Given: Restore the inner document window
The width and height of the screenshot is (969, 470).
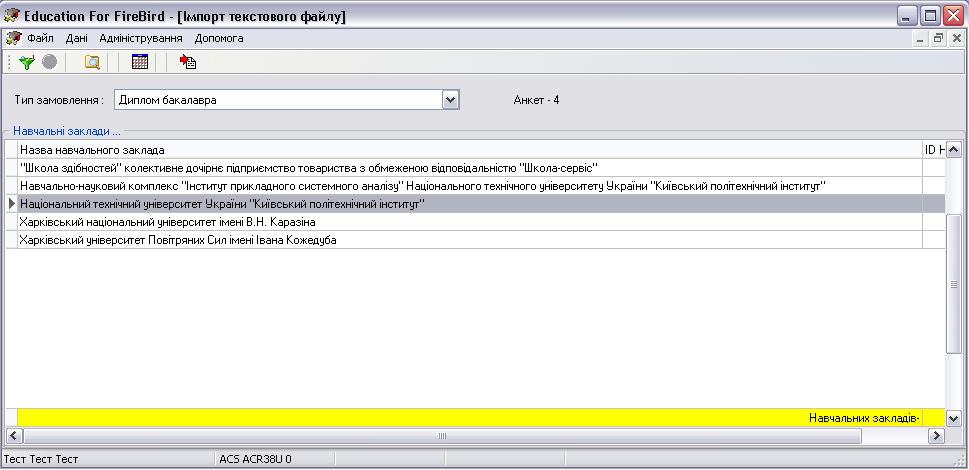Looking at the screenshot, I should click(939, 38).
